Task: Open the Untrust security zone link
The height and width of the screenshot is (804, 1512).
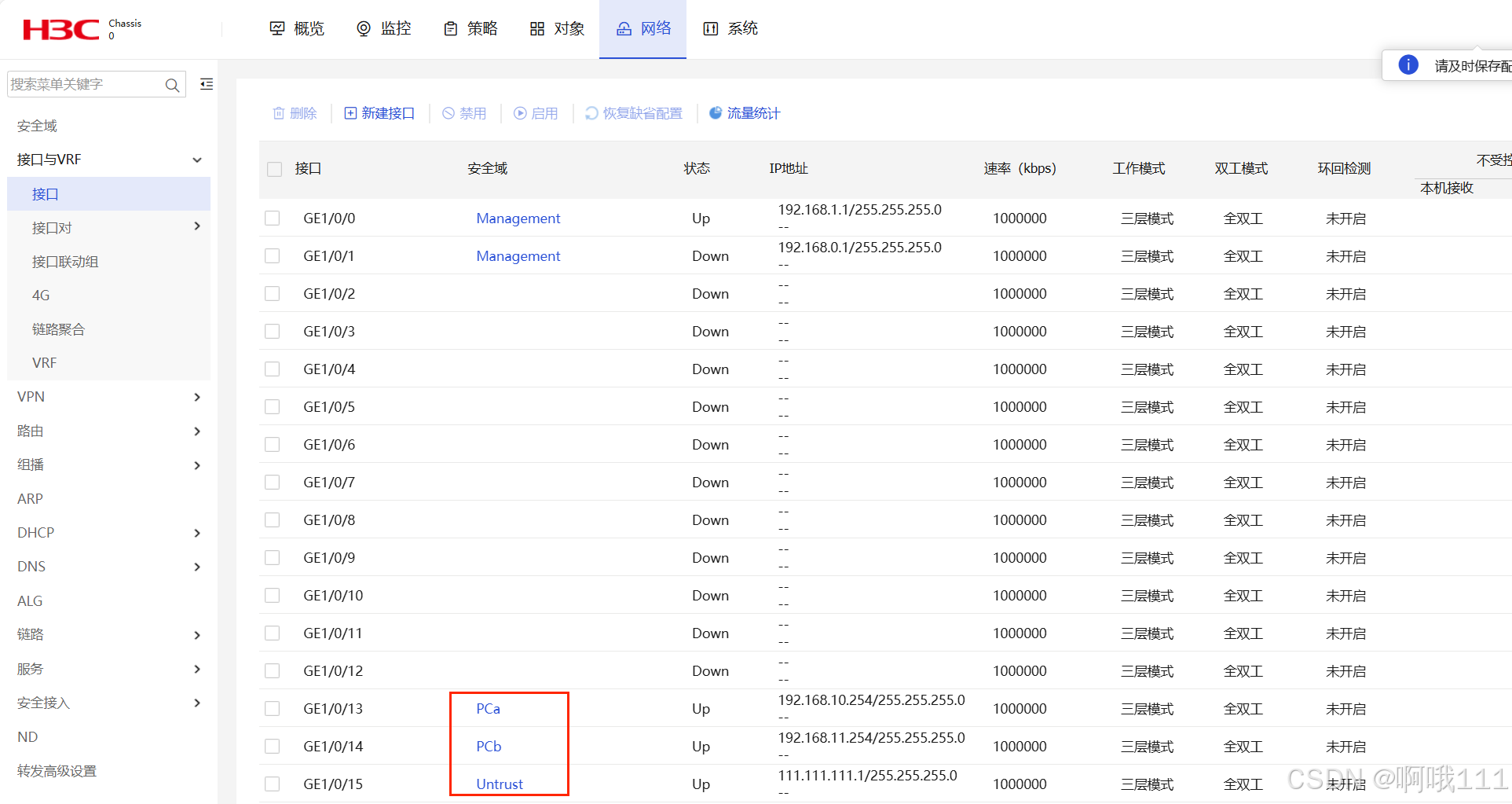Action: tap(499, 784)
